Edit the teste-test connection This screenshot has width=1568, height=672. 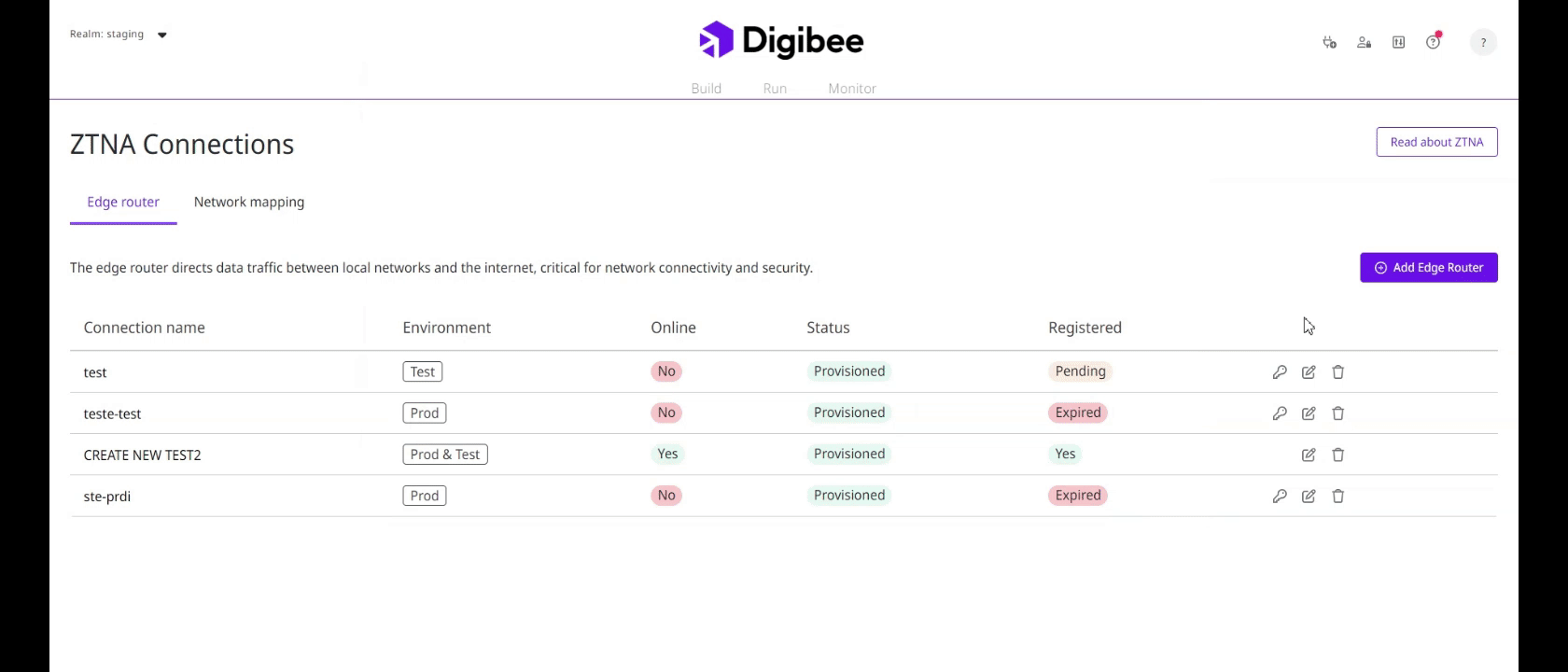point(1309,413)
